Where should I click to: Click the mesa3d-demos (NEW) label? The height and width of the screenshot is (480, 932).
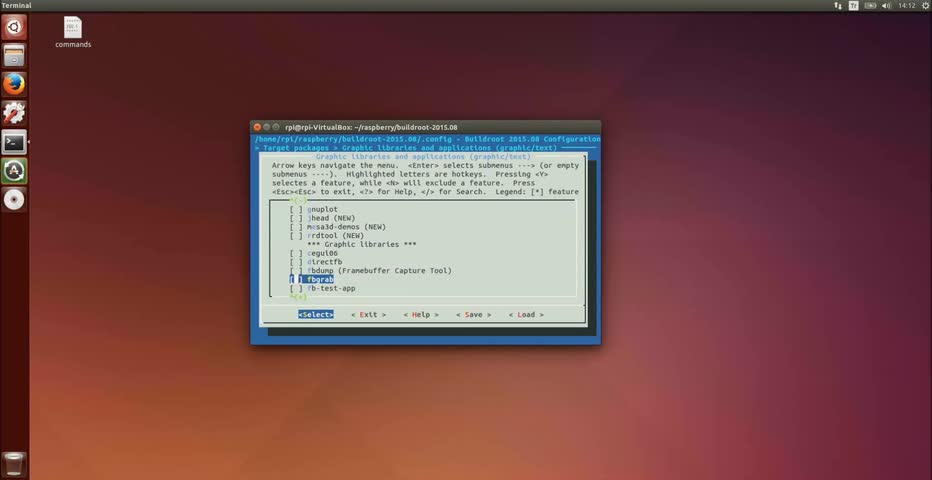pyautogui.click(x=347, y=227)
